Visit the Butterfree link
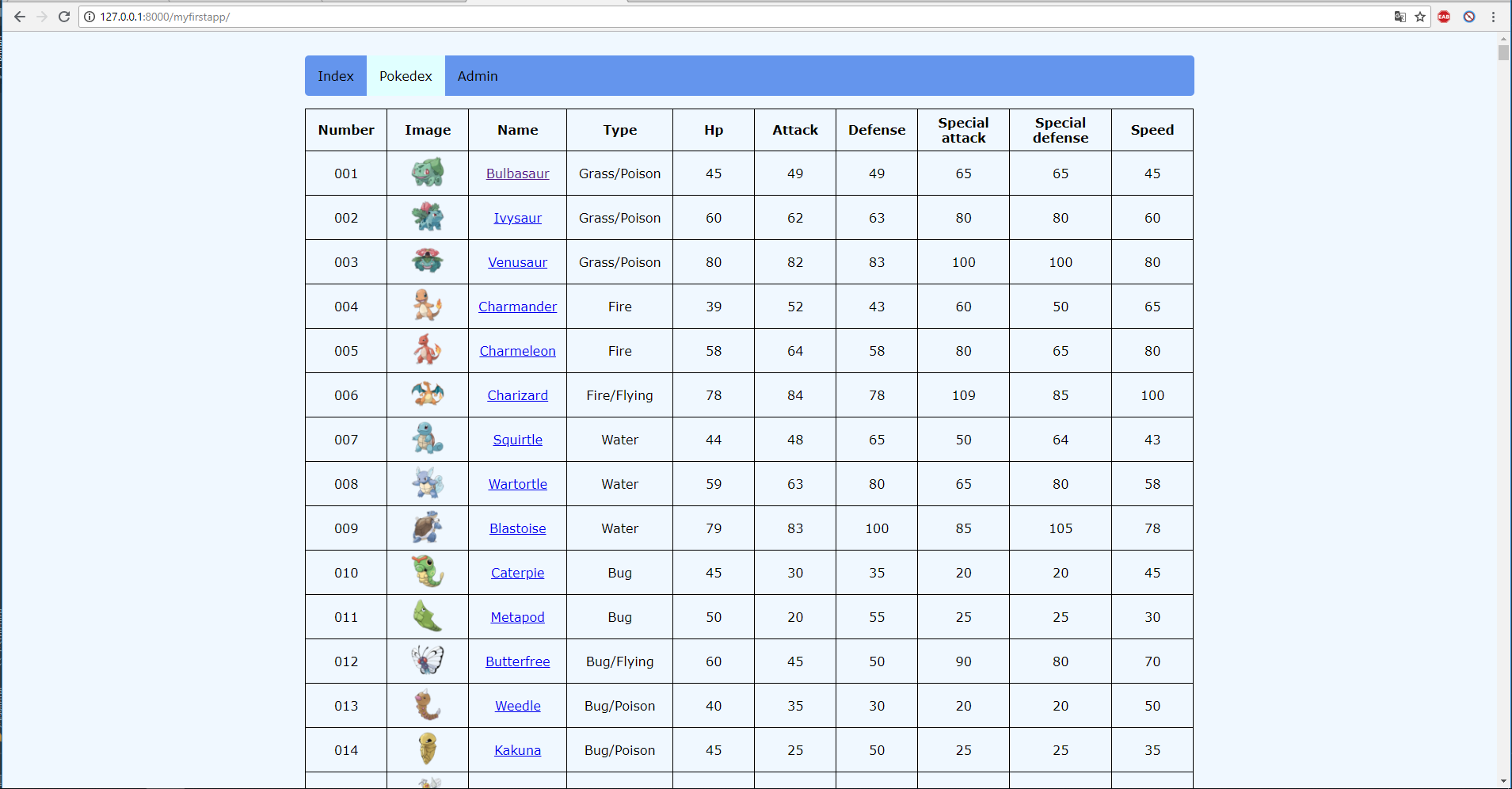 [x=517, y=661]
